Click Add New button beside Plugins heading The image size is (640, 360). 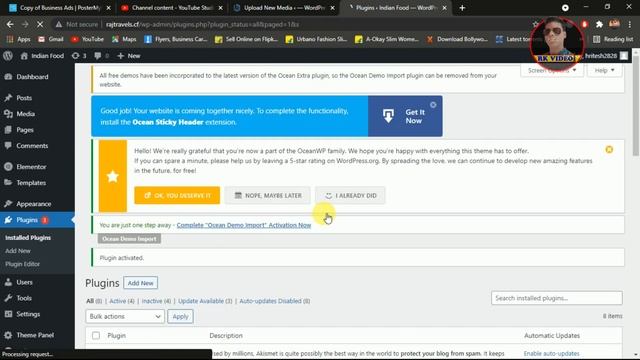coord(140,283)
